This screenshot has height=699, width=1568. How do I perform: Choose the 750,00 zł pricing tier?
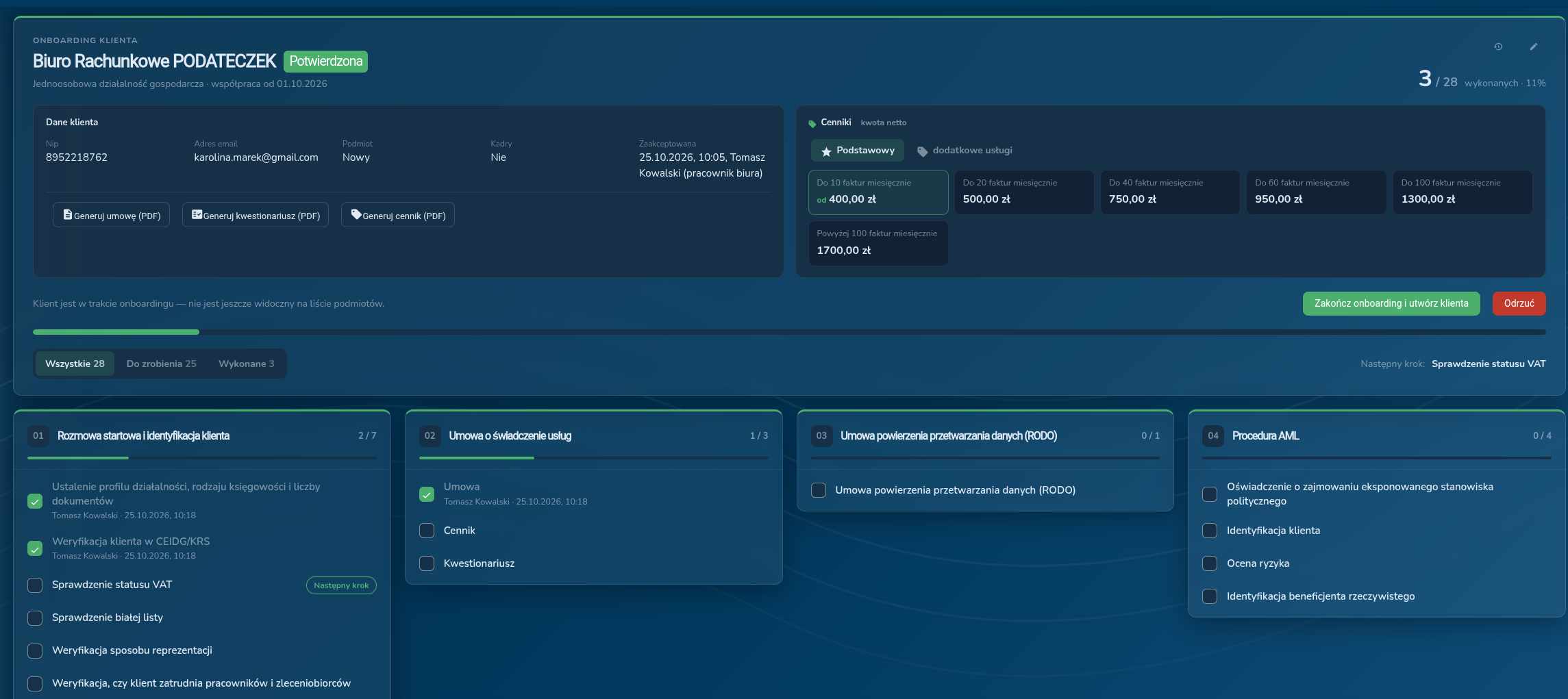(1170, 192)
